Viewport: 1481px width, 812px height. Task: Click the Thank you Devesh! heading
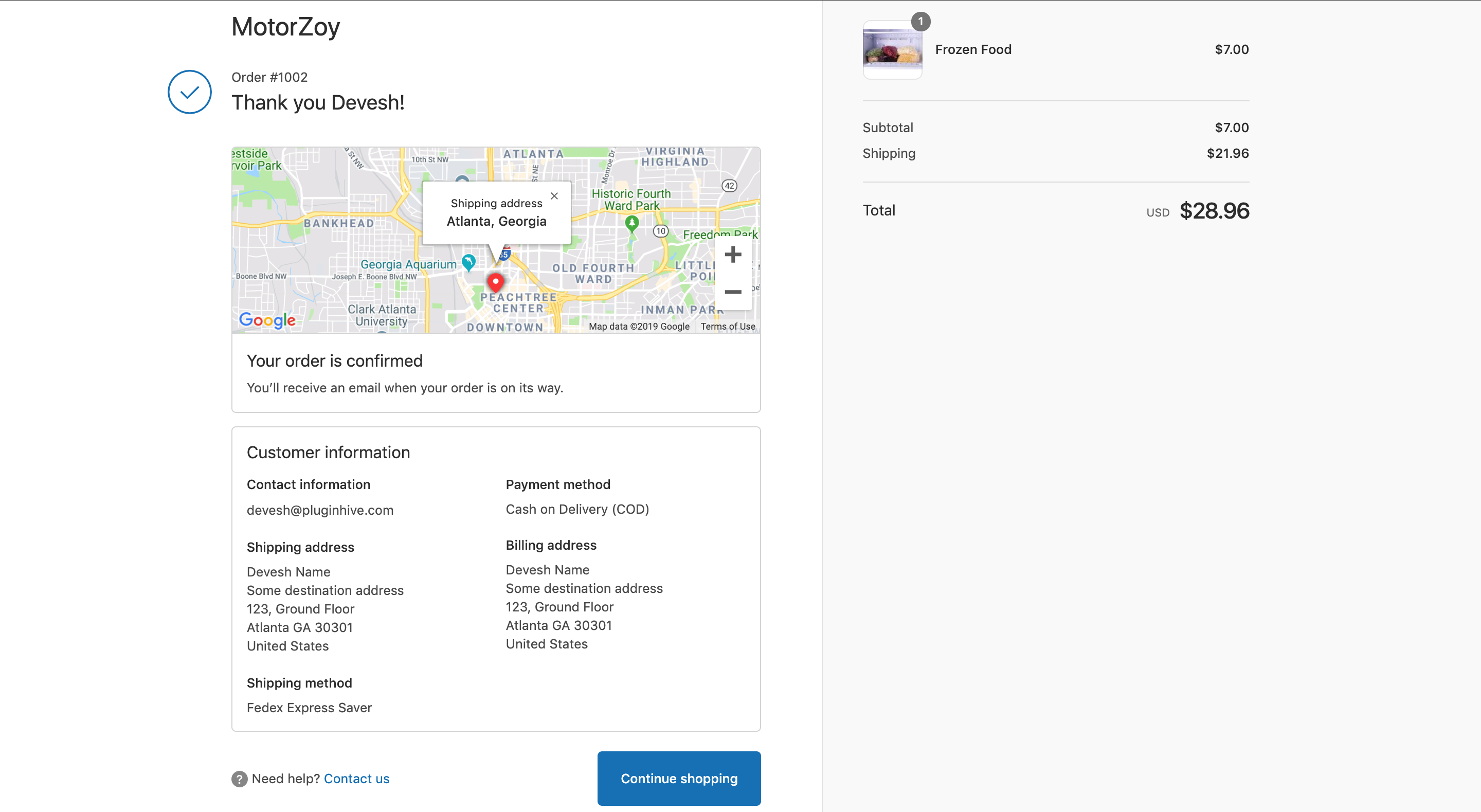click(318, 102)
